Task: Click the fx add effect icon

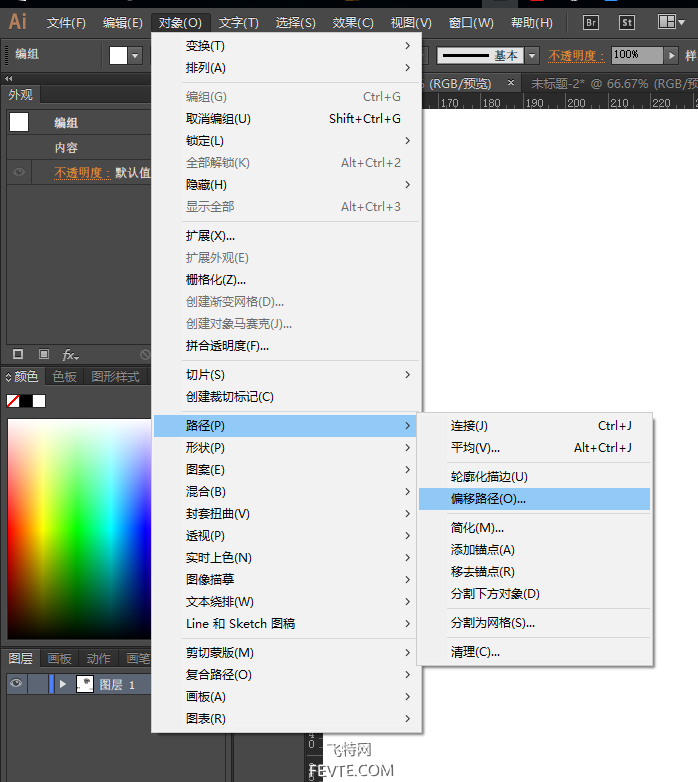Action: (70, 355)
